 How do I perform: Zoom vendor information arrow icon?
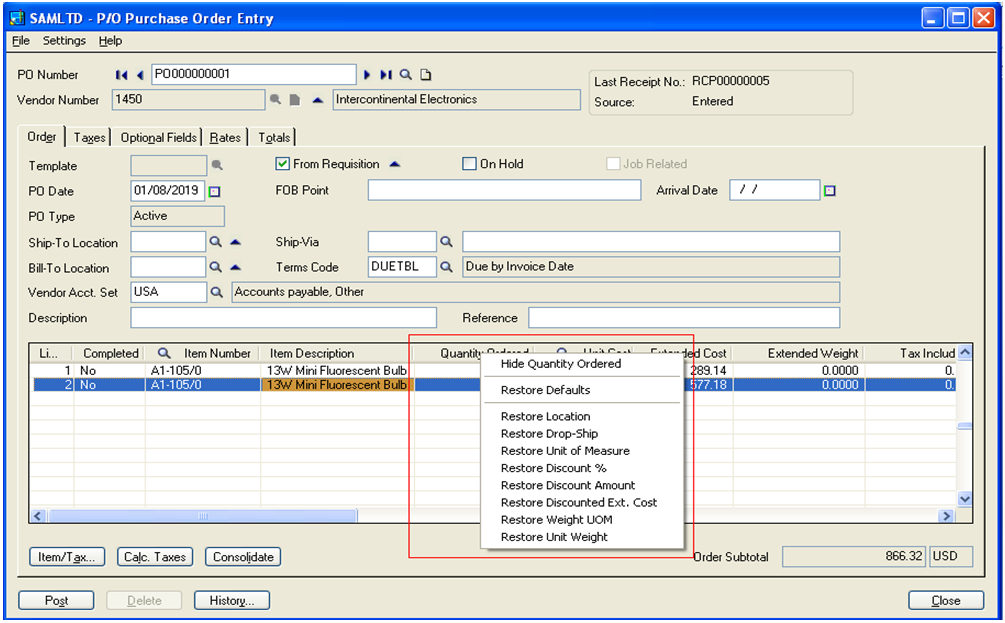(x=317, y=99)
